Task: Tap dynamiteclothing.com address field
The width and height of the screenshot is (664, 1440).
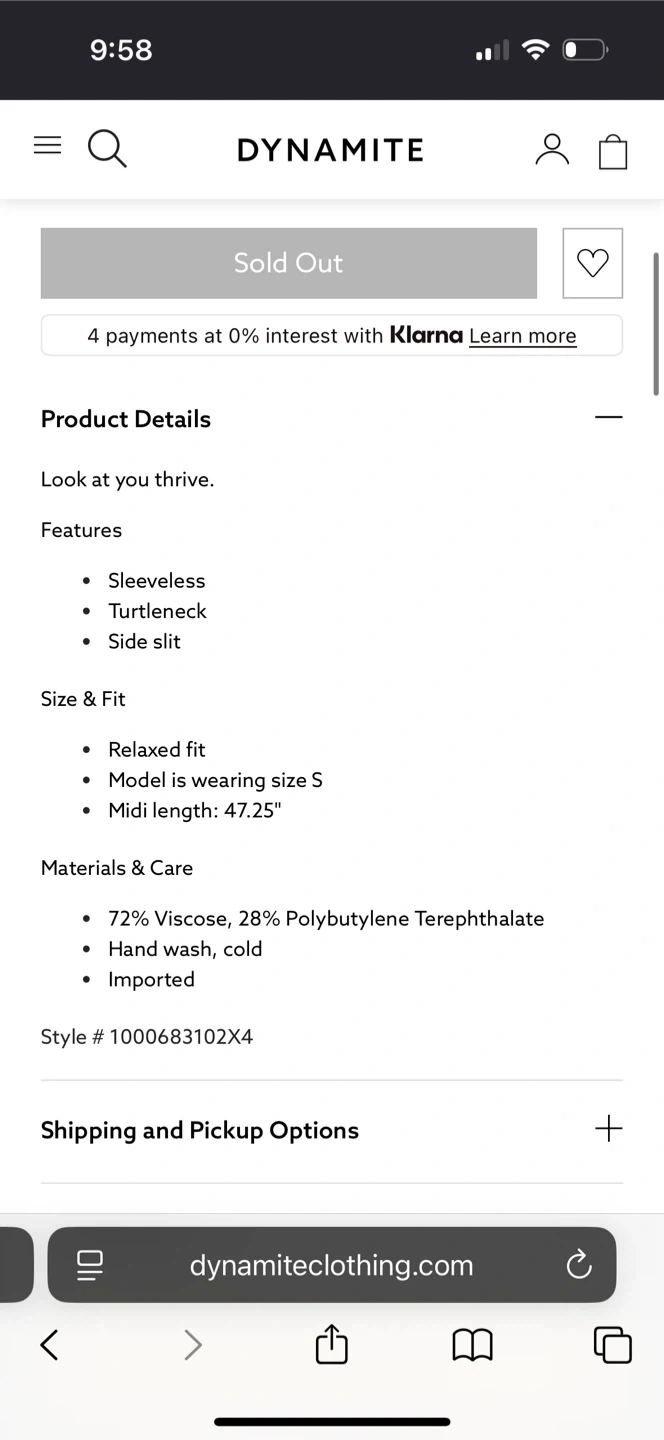Action: (331, 1265)
